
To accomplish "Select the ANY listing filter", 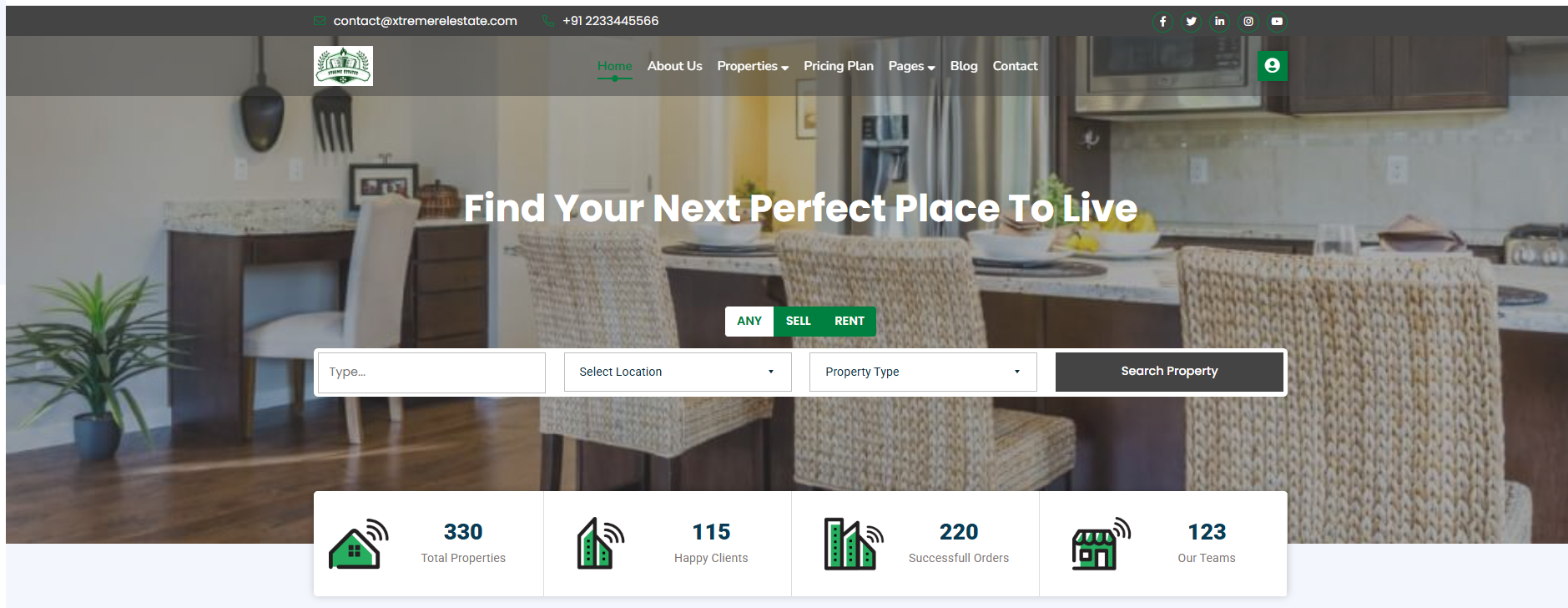I will pyautogui.click(x=749, y=322).
